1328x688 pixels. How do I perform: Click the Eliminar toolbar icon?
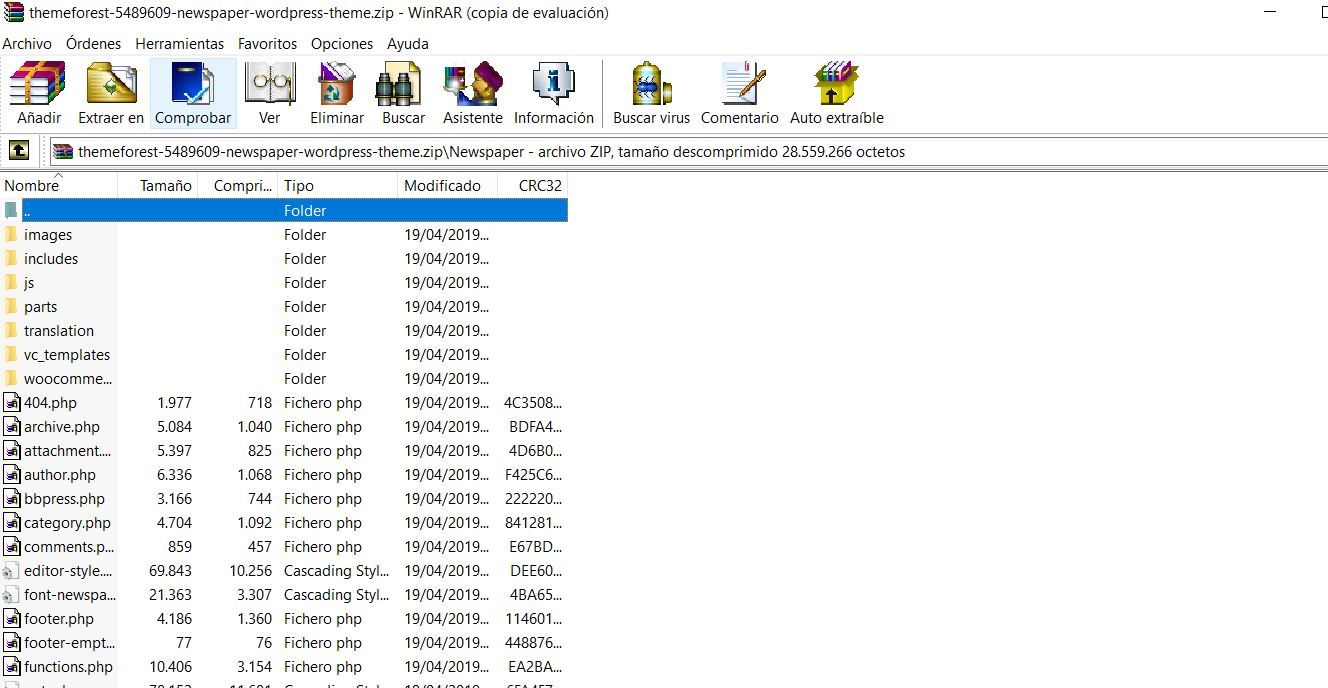pos(337,84)
